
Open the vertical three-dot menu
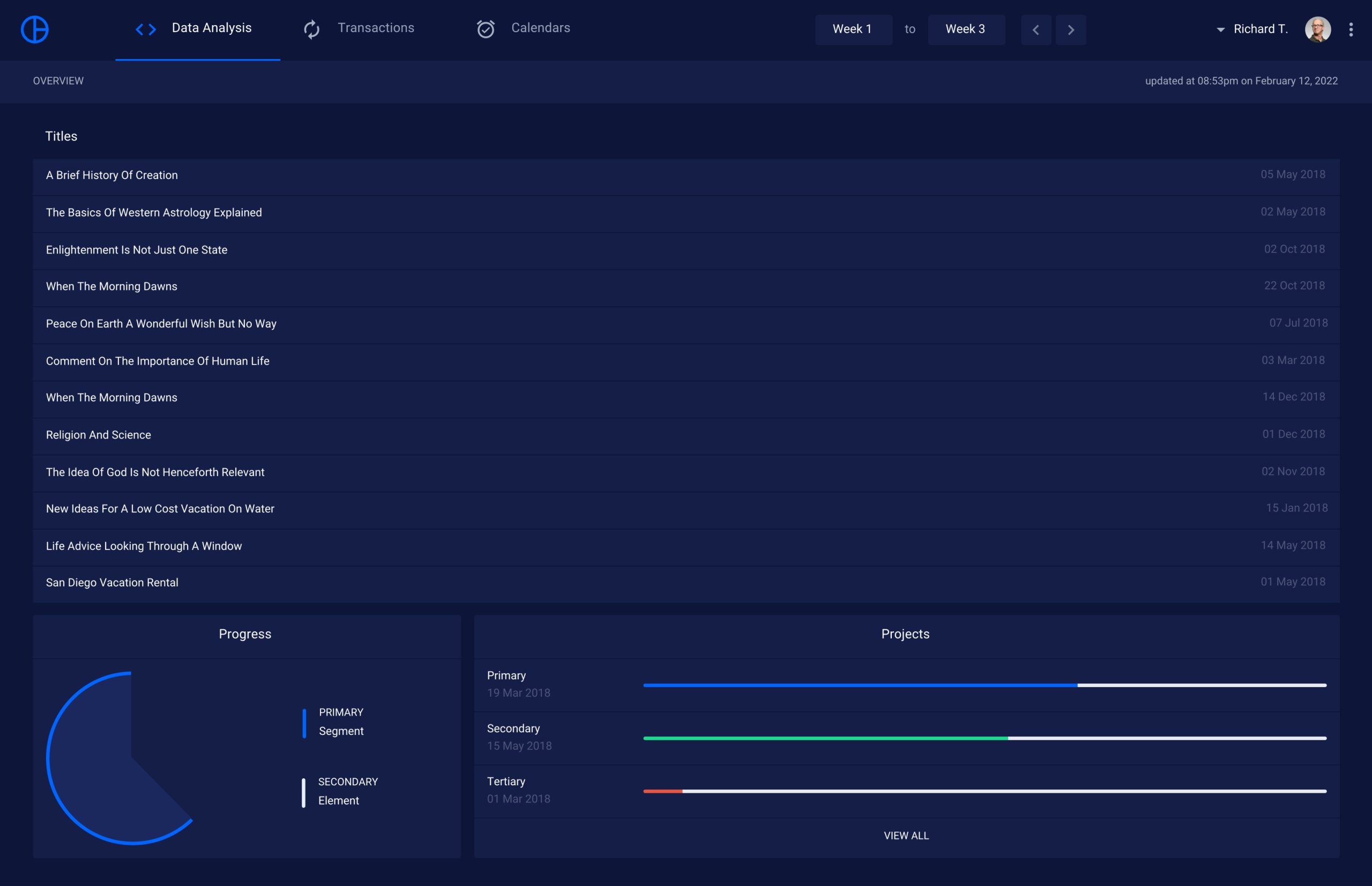[x=1351, y=29]
